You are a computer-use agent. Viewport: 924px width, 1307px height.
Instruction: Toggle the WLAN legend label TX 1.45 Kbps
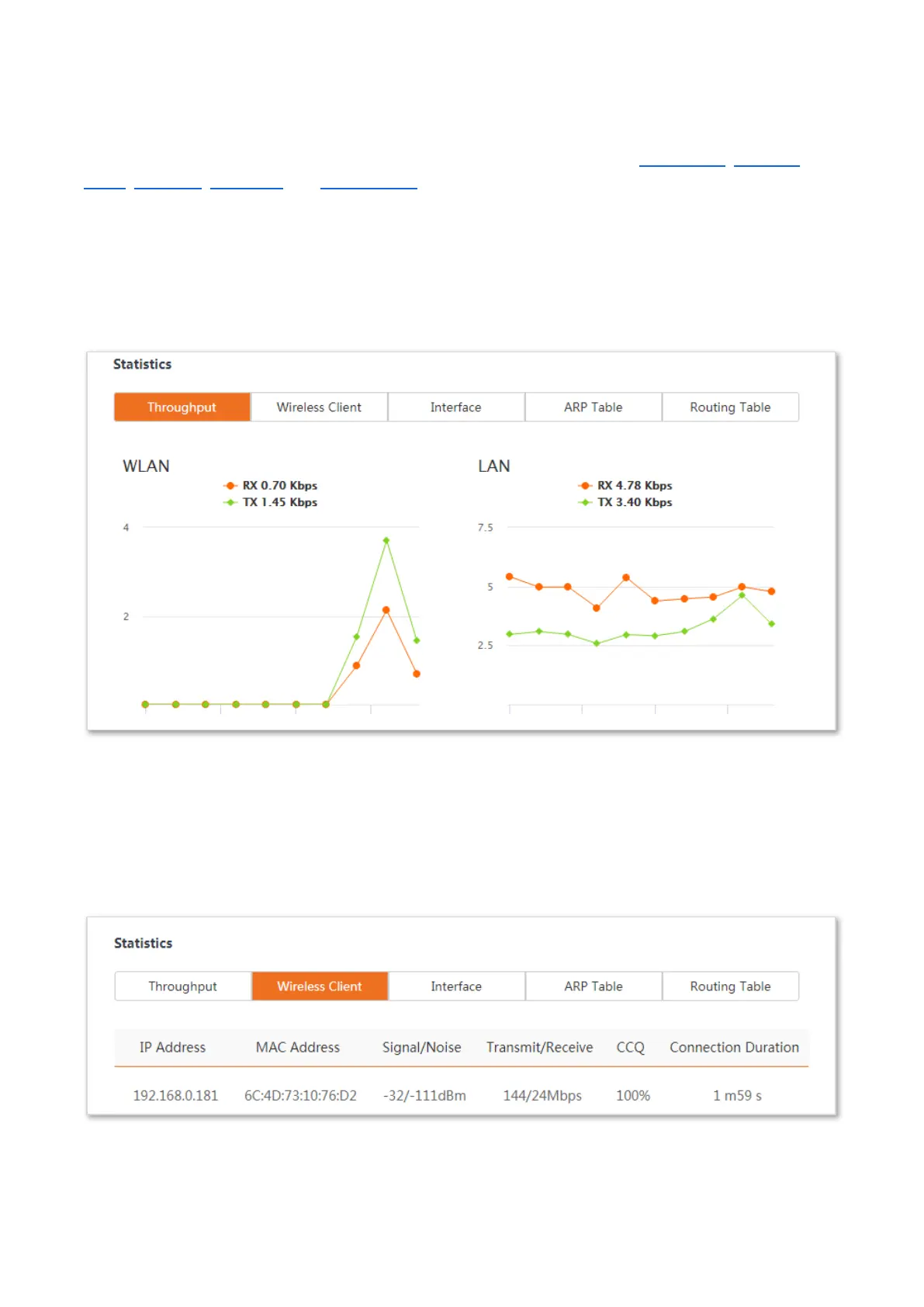pyautogui.click(x=280, y=502)
